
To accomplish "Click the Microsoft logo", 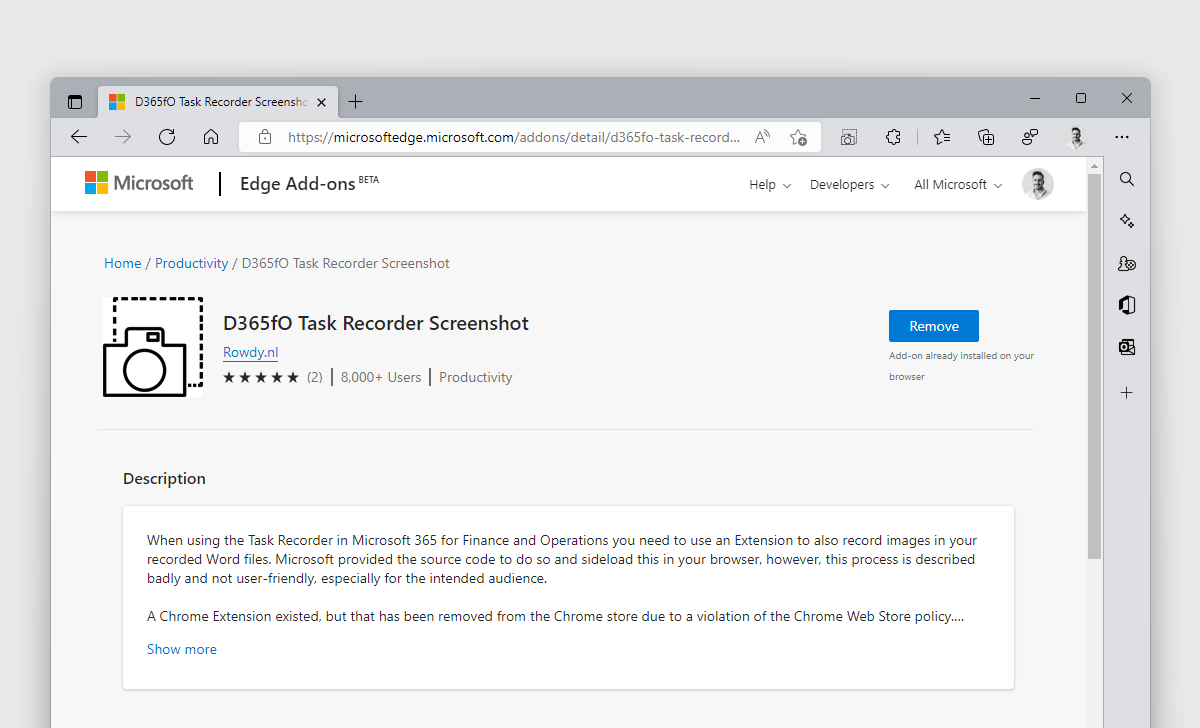I will click(139, 183).
